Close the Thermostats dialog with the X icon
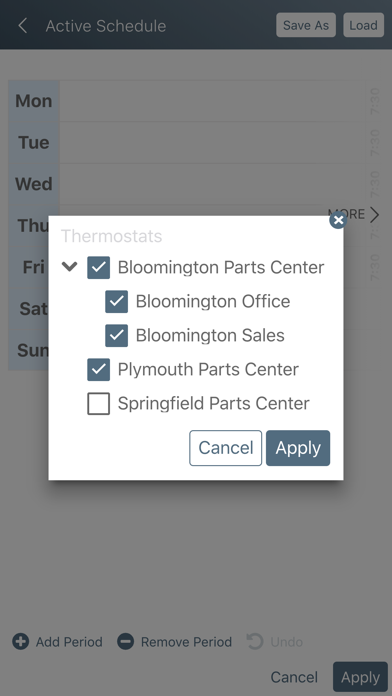 click(338, 220)
